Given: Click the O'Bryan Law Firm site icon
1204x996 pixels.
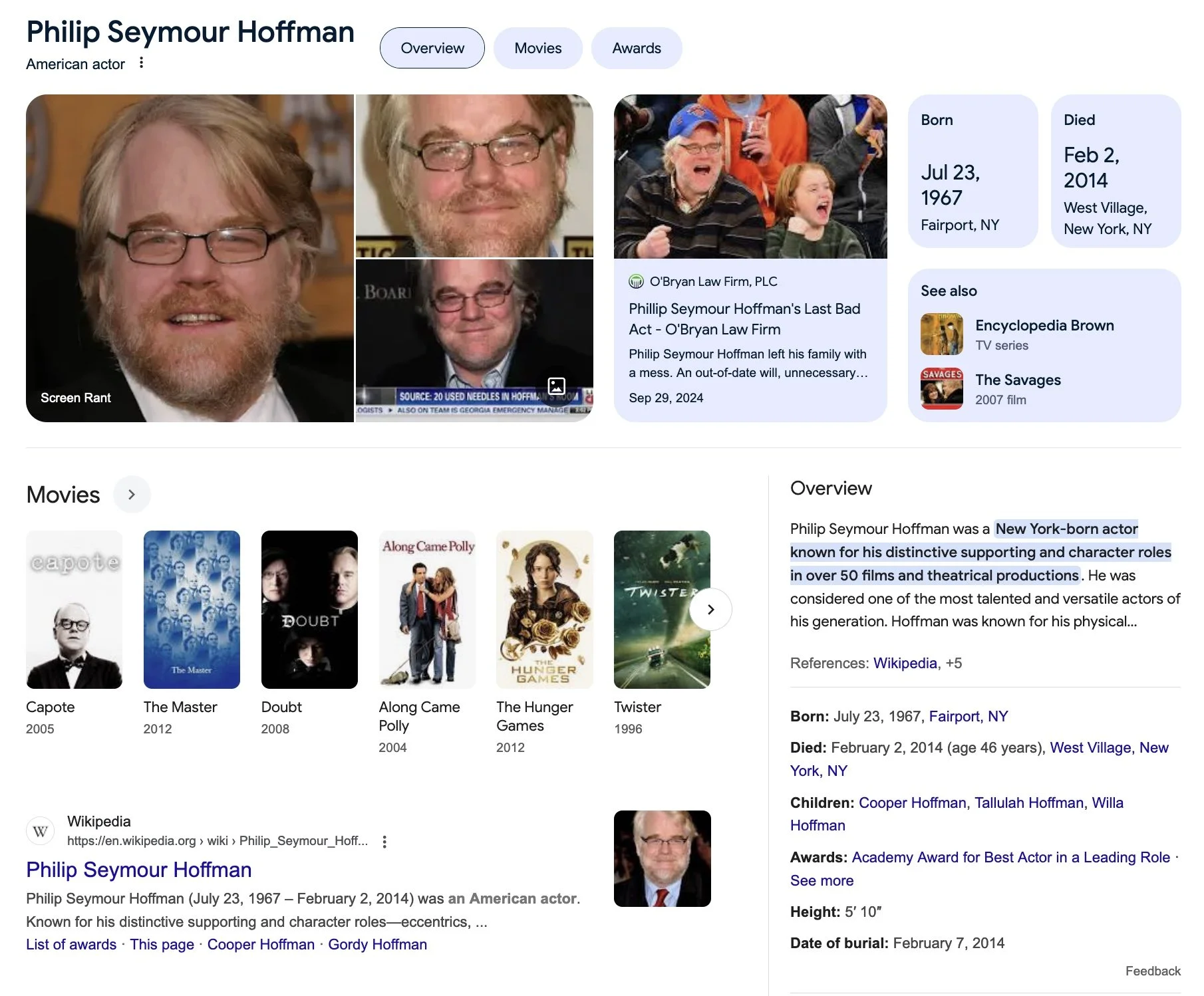Looking at the screenshot, I should [636, 281].
